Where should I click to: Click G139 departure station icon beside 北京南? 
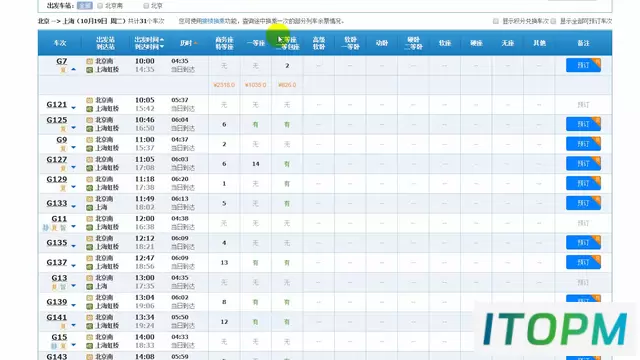89,298
